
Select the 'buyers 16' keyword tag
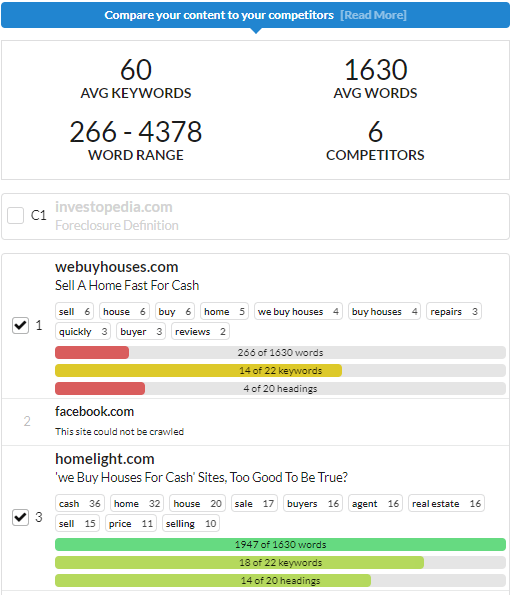pyautogui.click(x=313, y=504)
